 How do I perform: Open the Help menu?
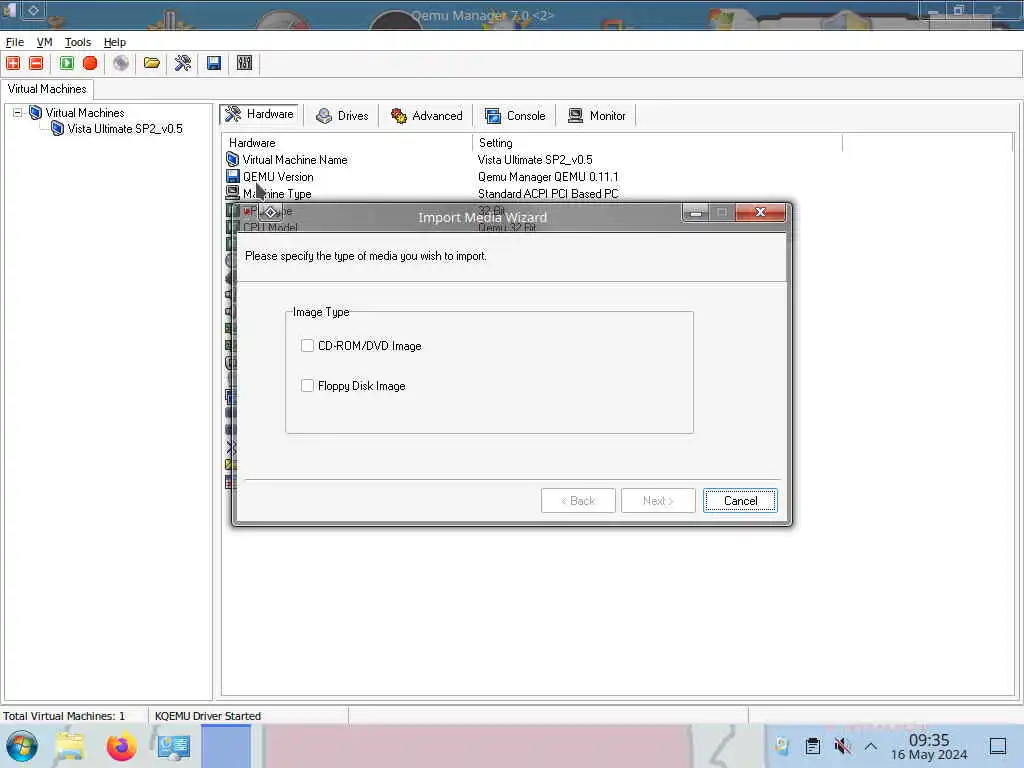(x=115, y=42)
